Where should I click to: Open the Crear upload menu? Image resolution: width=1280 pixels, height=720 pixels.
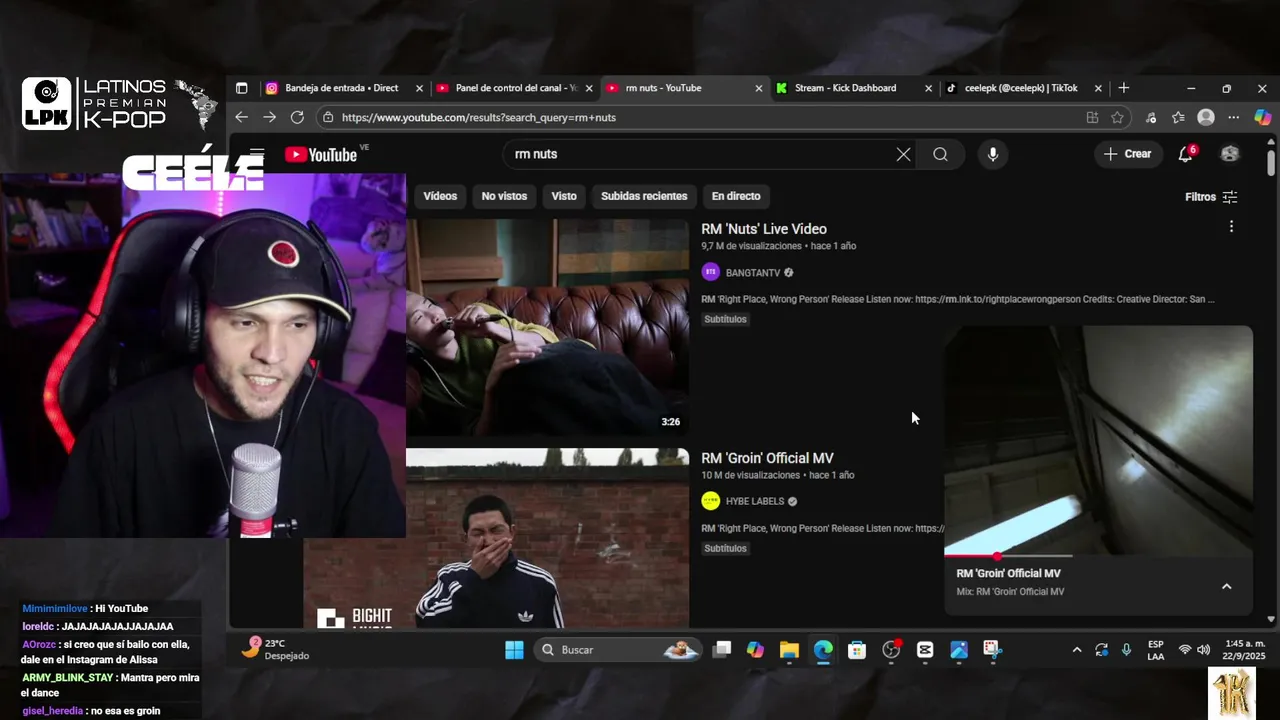[1127, 154]
